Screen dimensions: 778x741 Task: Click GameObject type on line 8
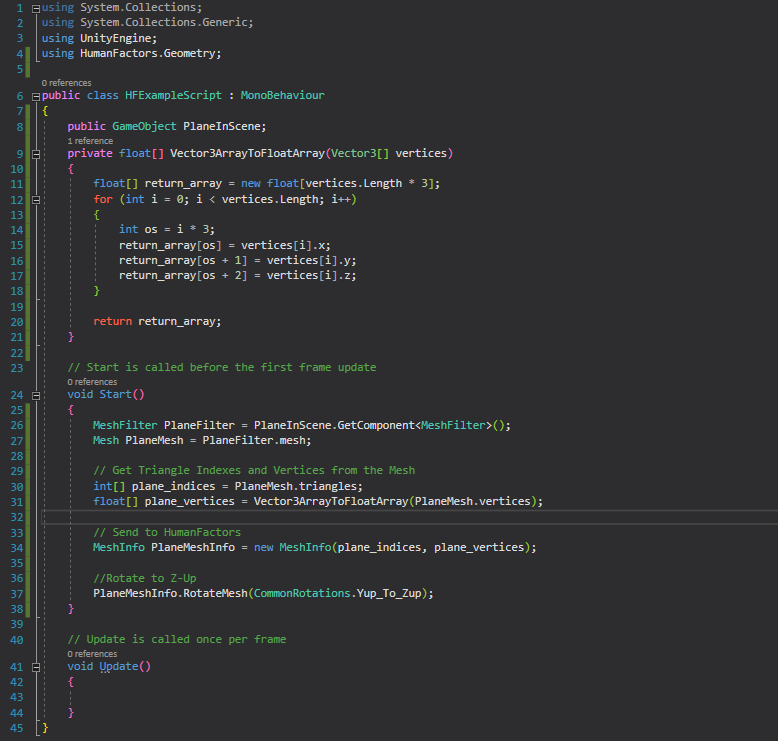144,127
